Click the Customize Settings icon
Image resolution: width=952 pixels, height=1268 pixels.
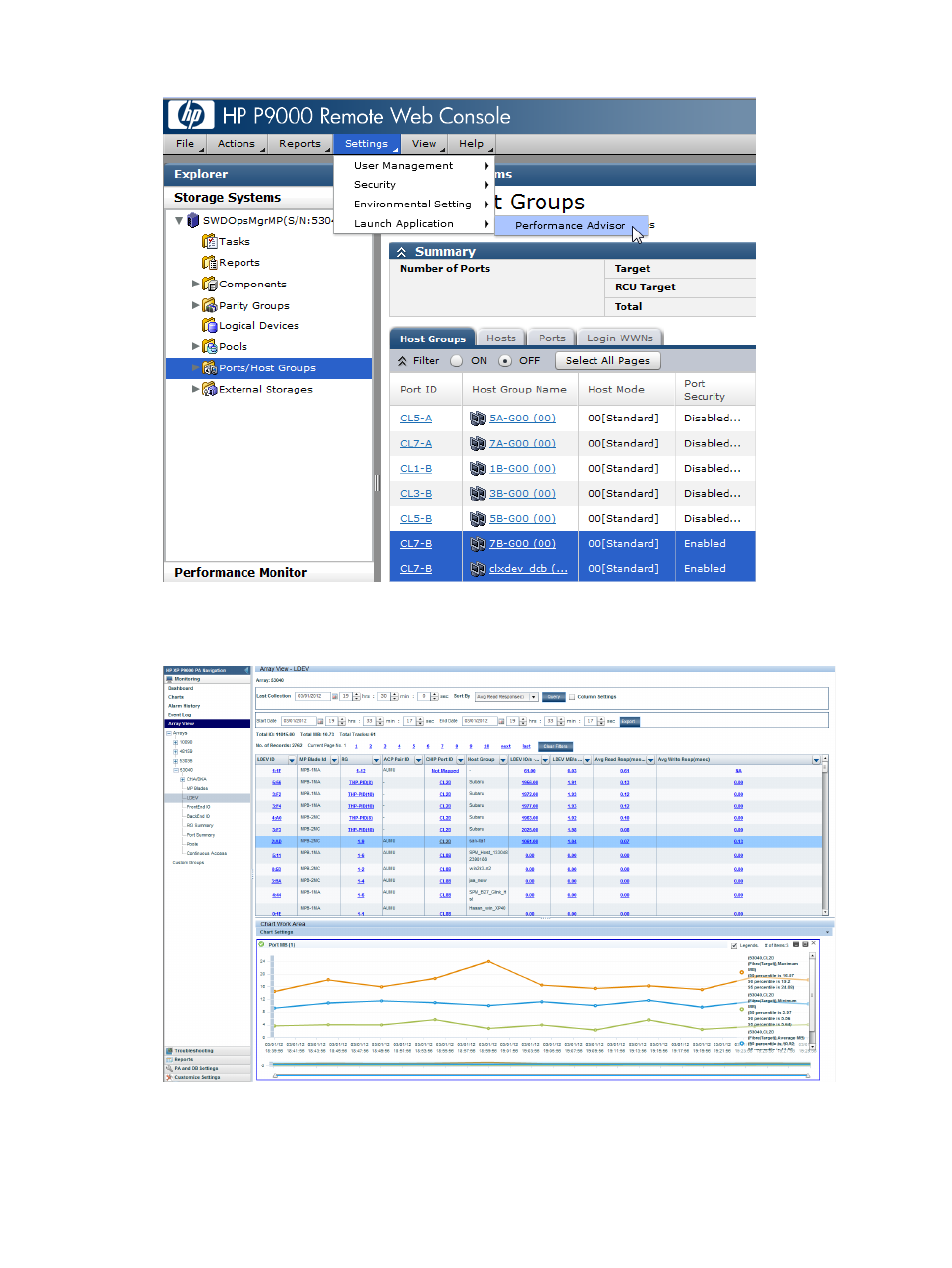pyautogui.click(x=169, y=1077)
